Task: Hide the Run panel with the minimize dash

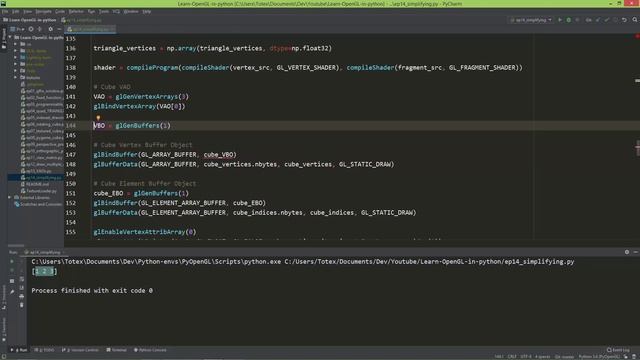Action: 636,252
